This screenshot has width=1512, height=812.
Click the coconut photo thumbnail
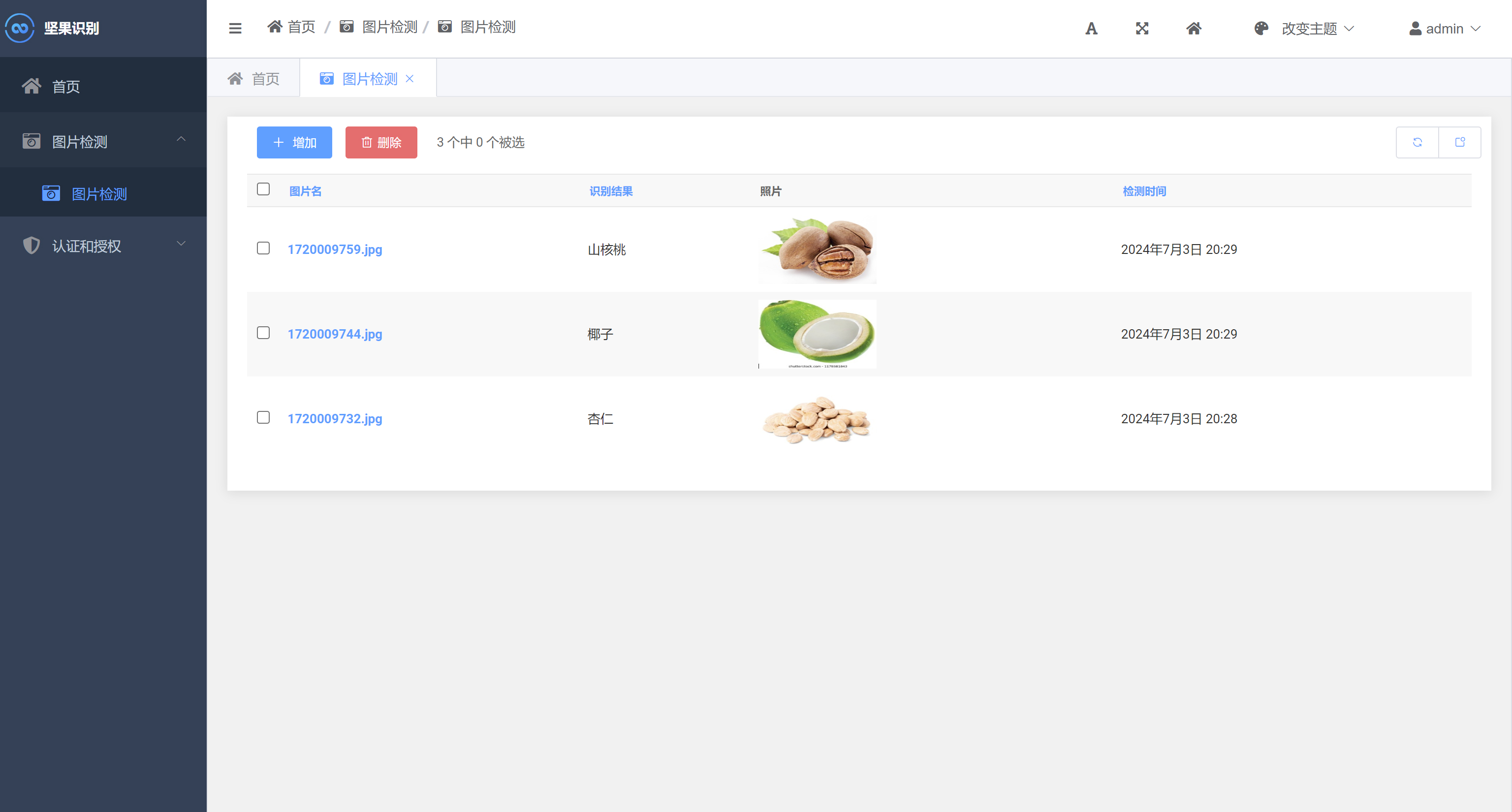click(817, 334)
